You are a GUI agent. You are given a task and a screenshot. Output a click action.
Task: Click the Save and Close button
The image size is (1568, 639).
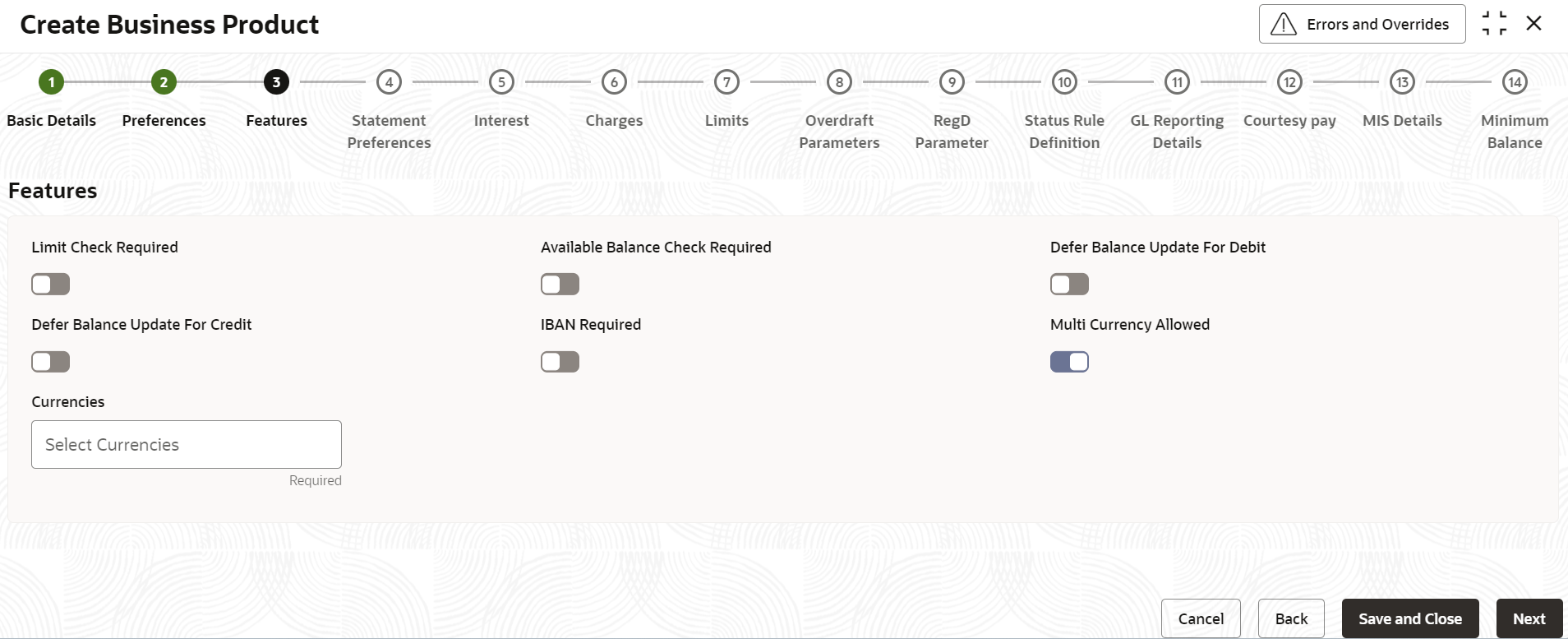pyautogui.click(x=1409, y=619)
